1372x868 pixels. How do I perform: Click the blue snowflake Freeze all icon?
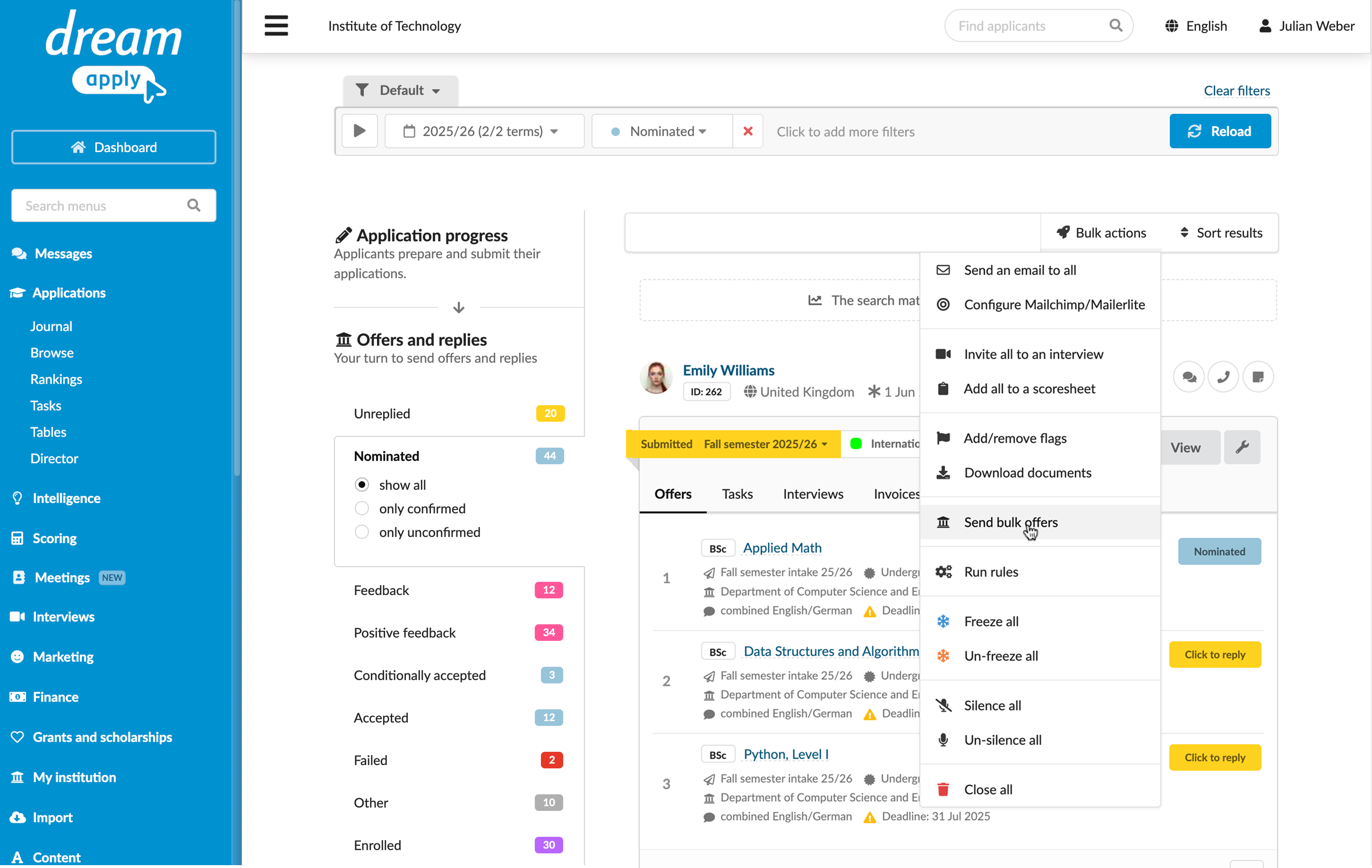click(x=943, y=621)
